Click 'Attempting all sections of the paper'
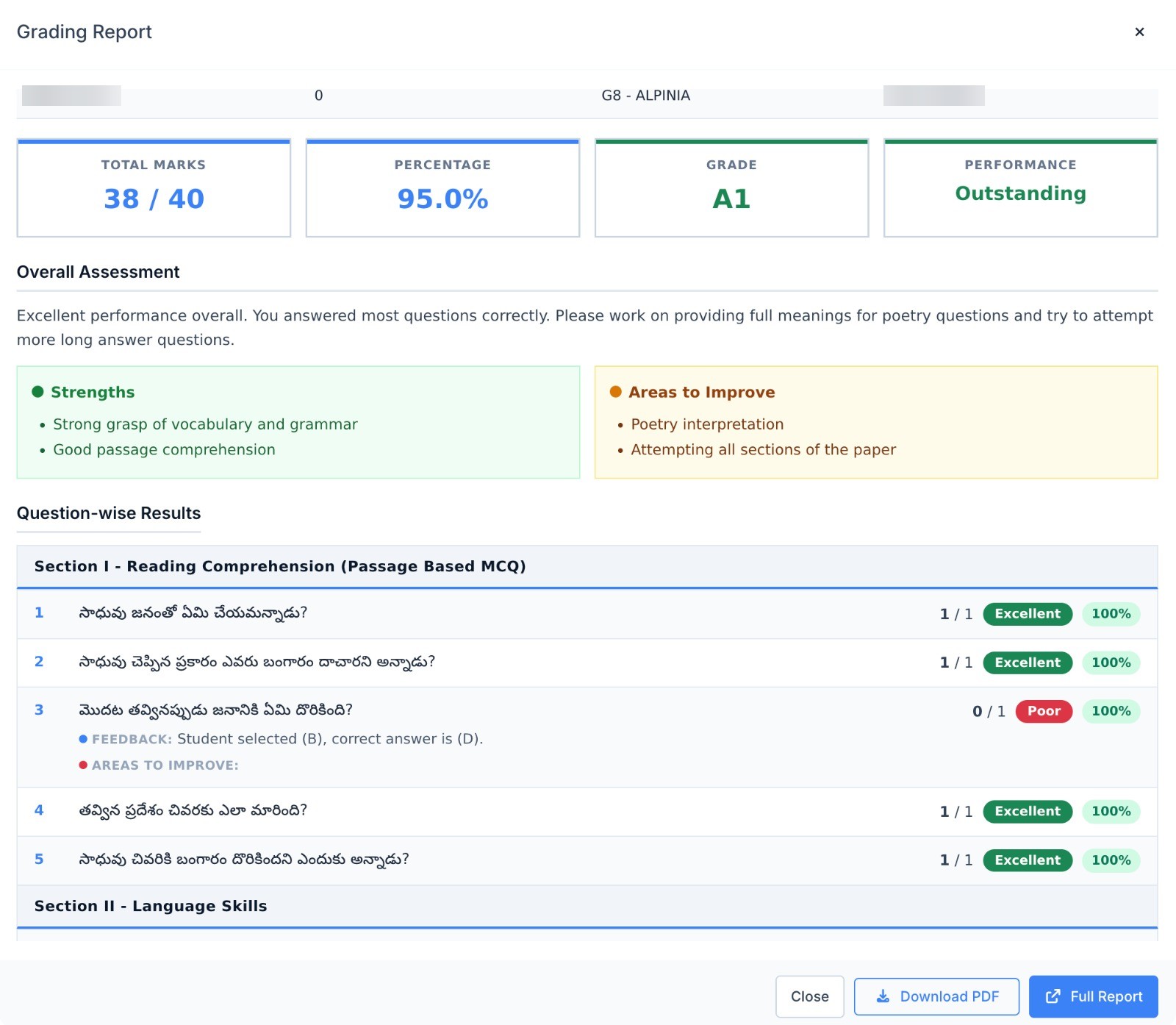This screenshot has height=1025, width=1176. (763, 449)
